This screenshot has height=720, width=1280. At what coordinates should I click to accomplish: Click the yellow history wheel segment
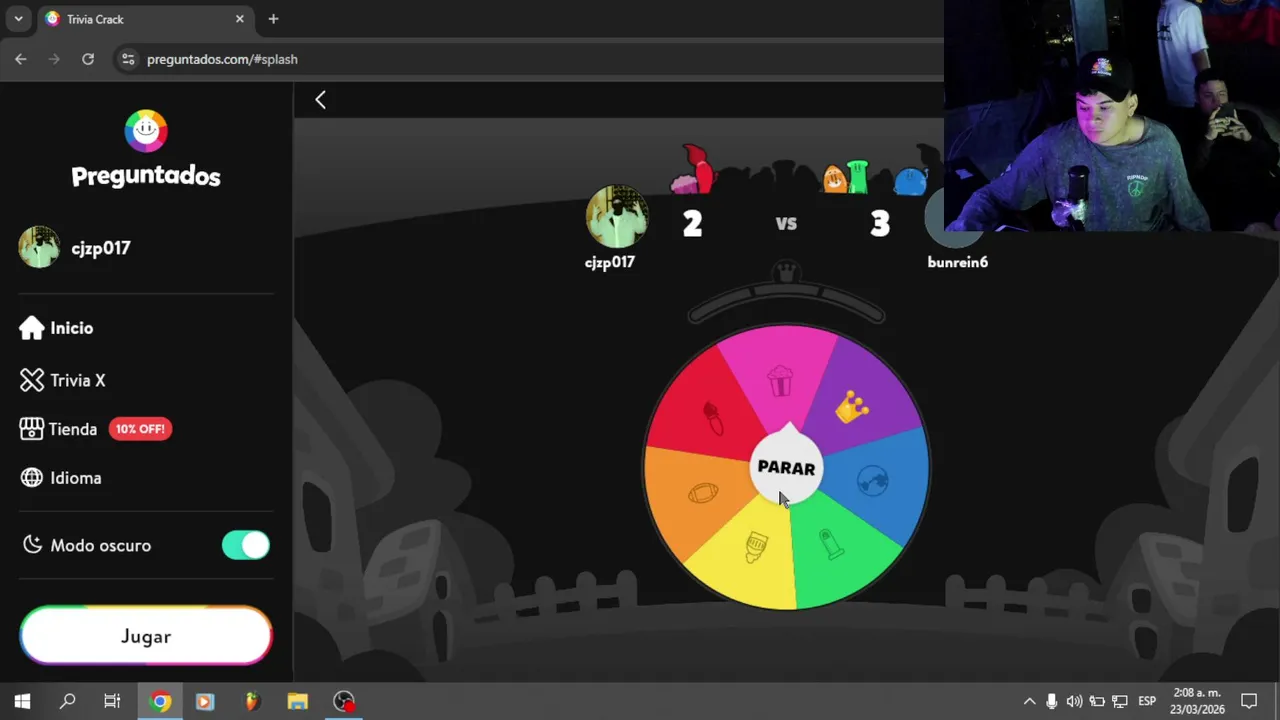pos(756,547)
